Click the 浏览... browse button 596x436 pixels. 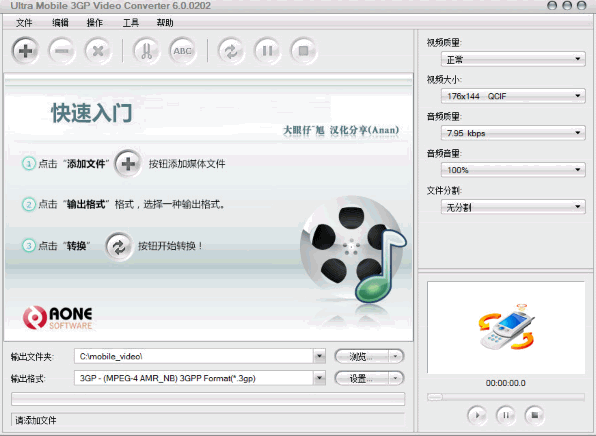[361, 356]
